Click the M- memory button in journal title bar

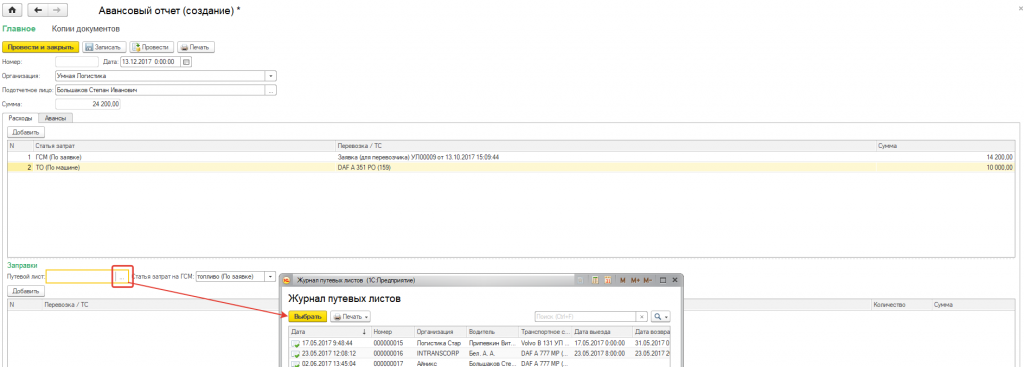point(648,280)
